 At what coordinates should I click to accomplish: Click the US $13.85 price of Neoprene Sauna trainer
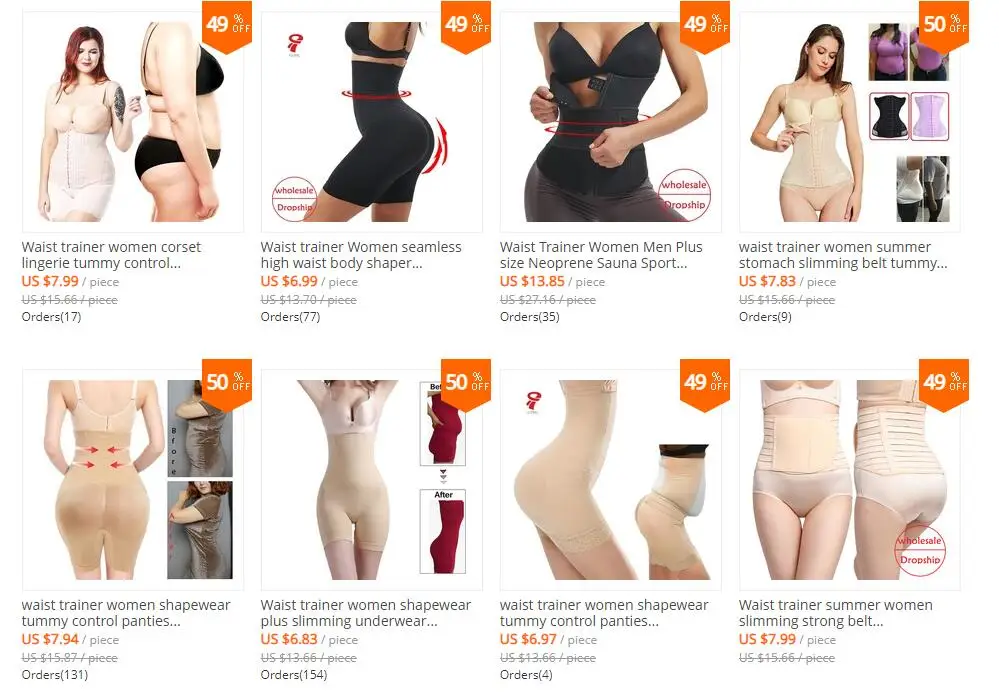point(532,281)
